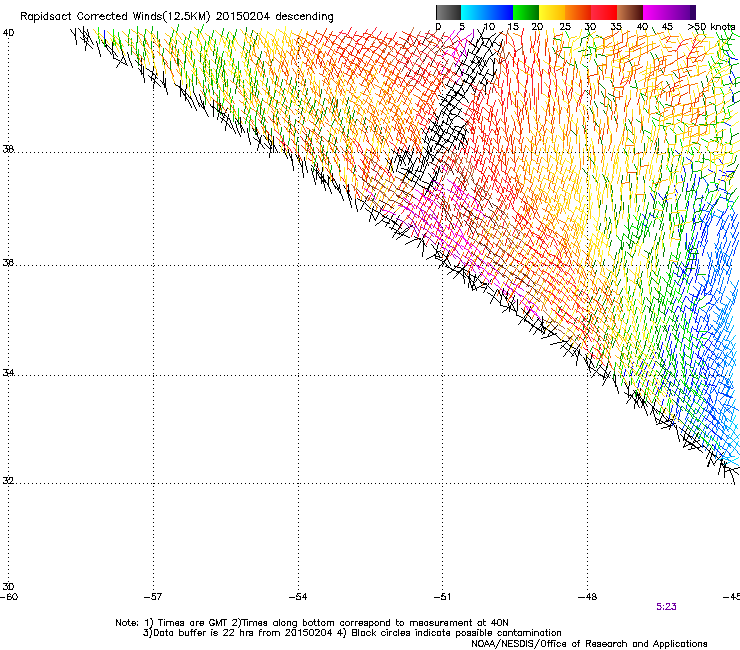Click the word 'descending' in the title
This screenshot has height=650, width=740.
[x=304, y=17]
